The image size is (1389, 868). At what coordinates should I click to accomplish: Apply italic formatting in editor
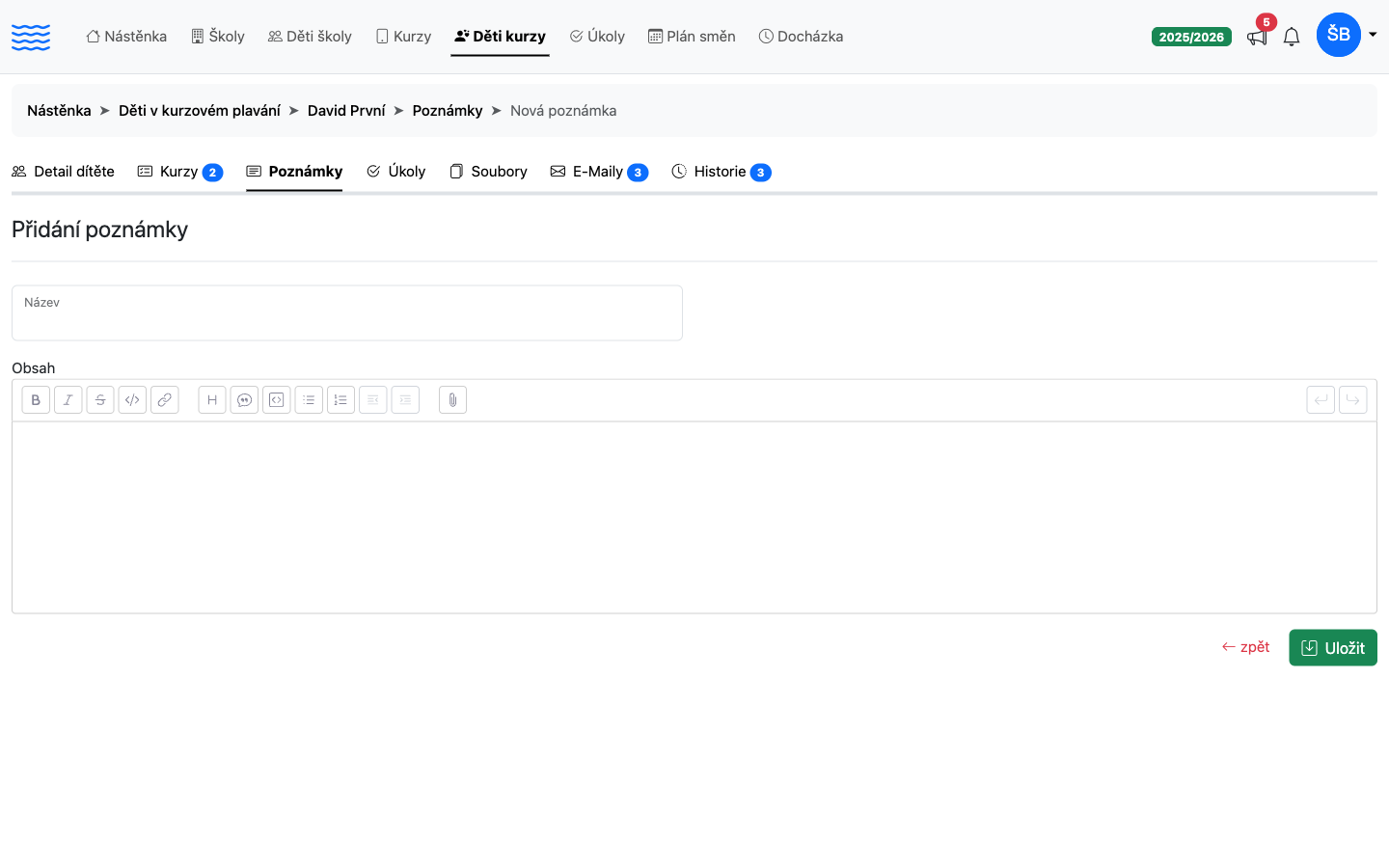68,400
